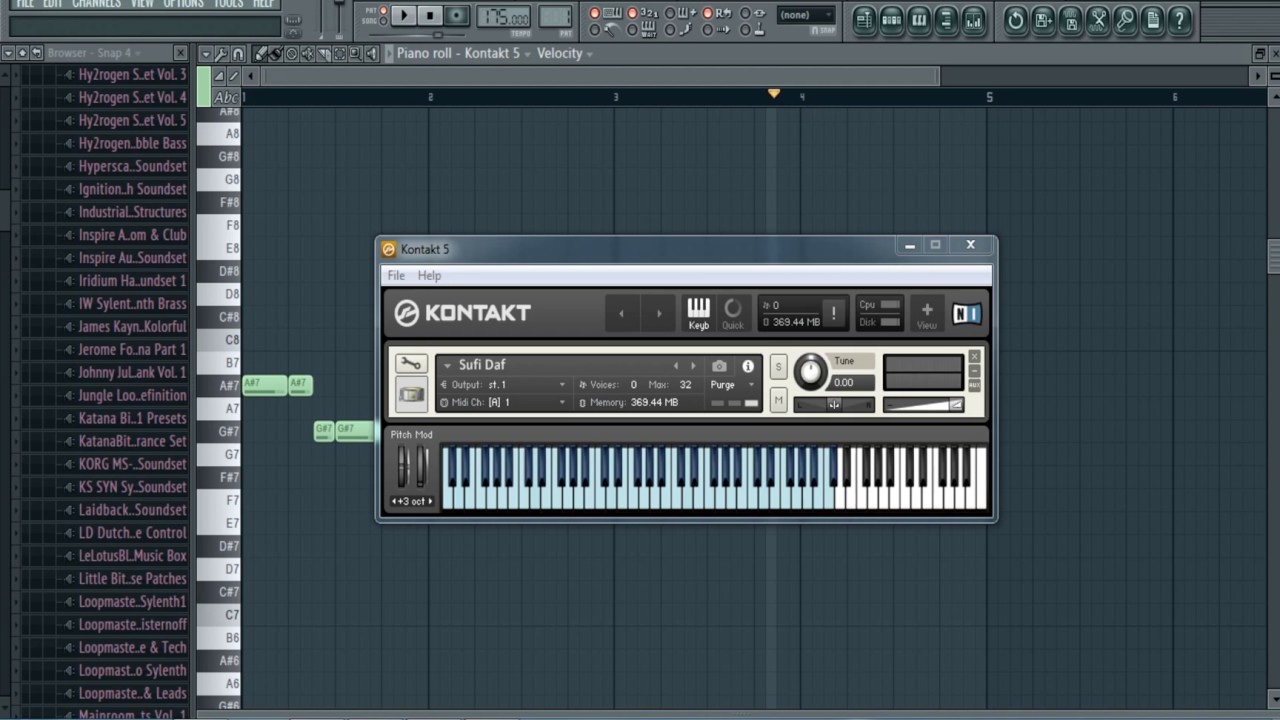Click the Playback speaker tool in piano roll
The width and height of the screenshot is (1280, 720).
371,54
